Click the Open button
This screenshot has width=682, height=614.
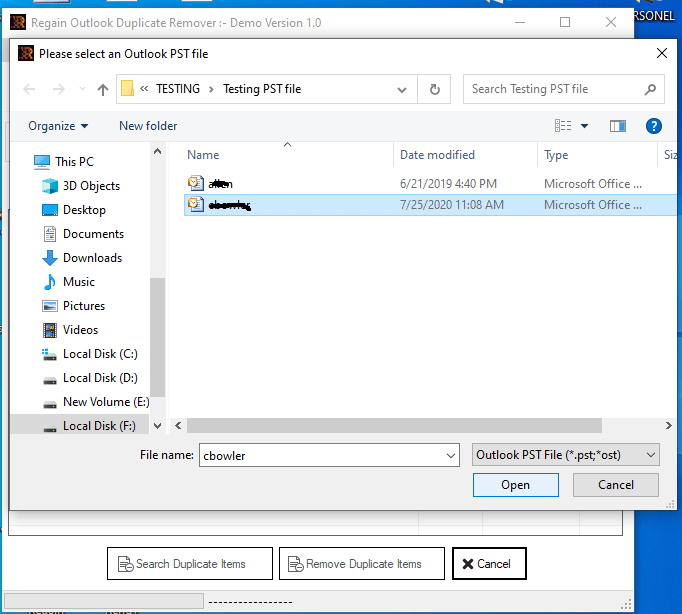515,485
